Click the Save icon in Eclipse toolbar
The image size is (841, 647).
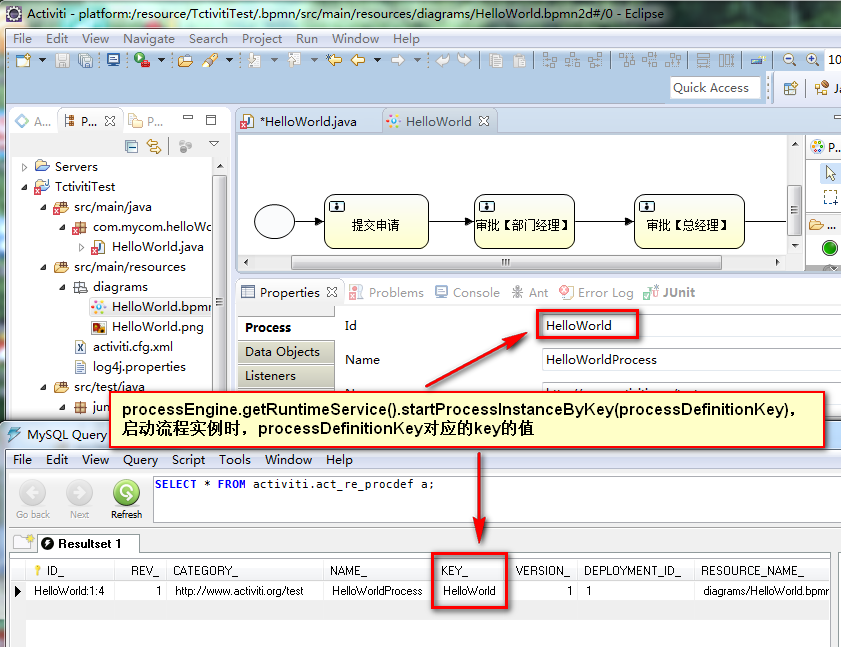coord(62,60)
